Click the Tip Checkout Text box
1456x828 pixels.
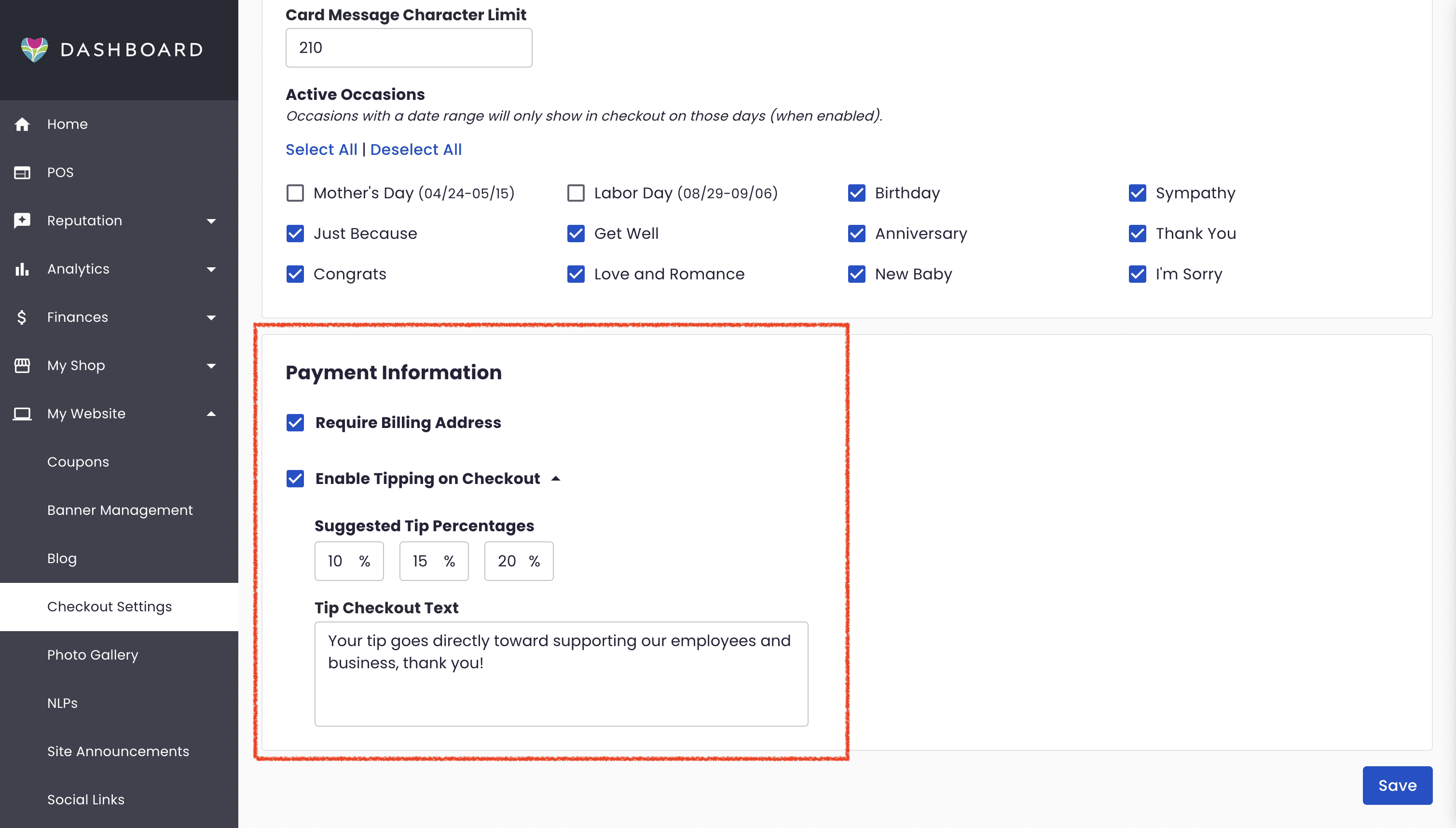561,674
